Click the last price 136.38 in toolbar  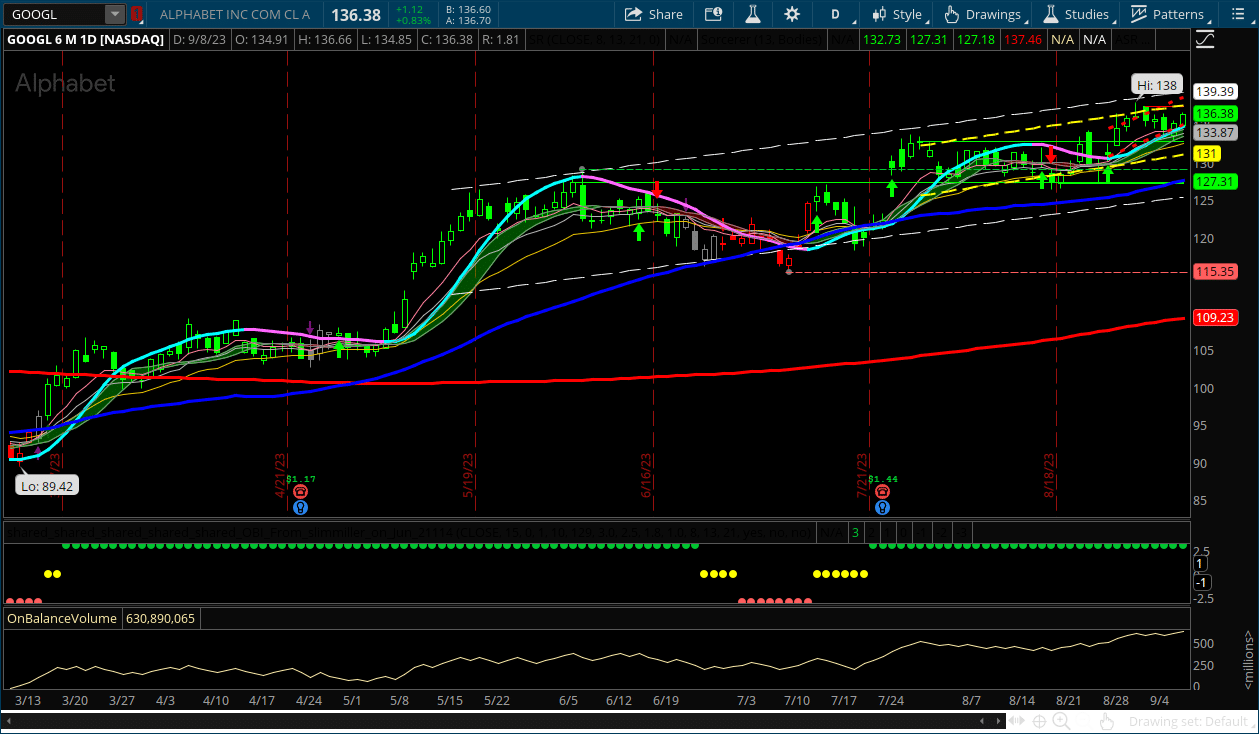tap(356, 15)
